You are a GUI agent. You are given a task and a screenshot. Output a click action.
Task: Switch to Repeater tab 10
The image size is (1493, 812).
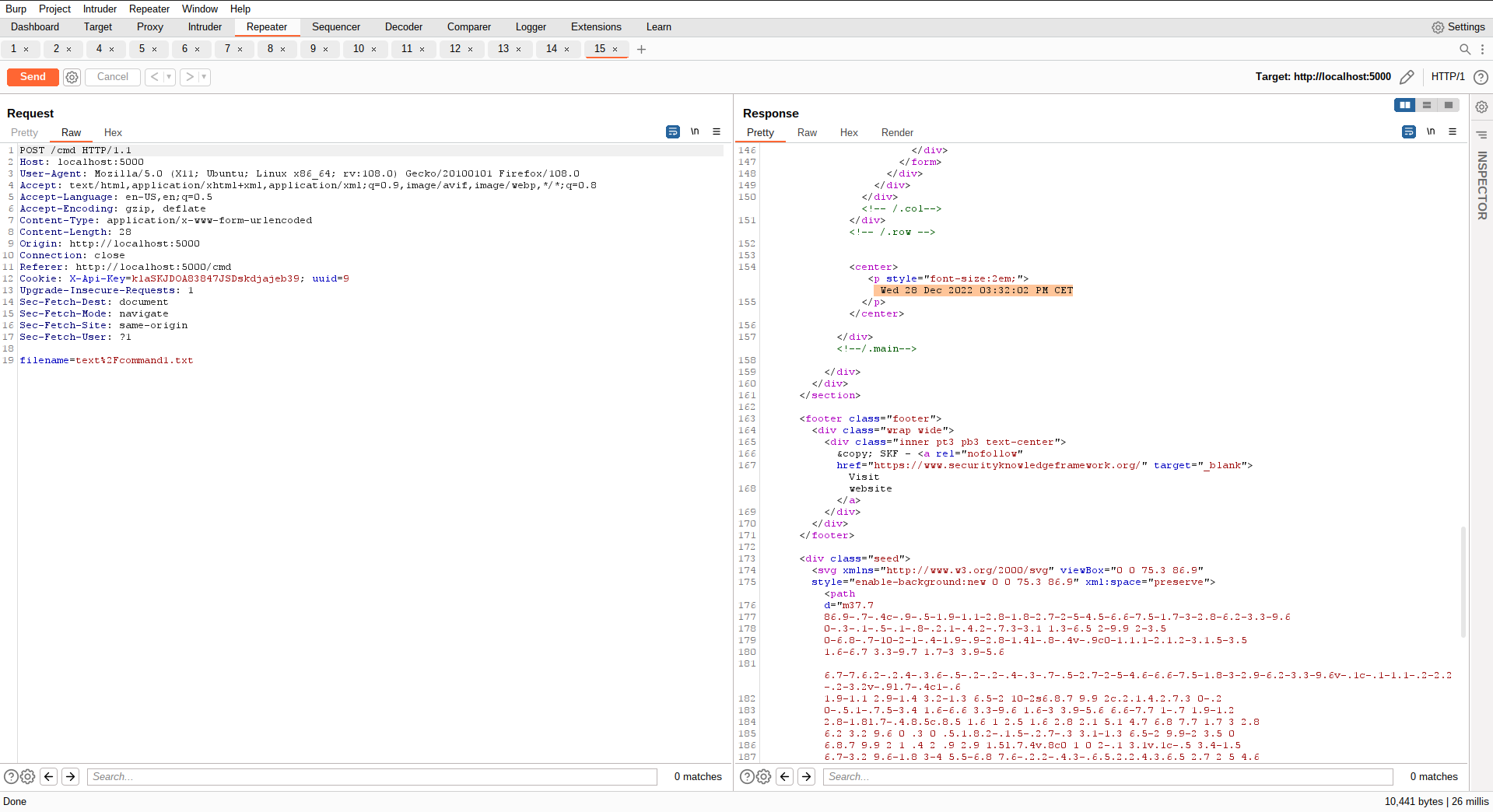tap(359, 49)
